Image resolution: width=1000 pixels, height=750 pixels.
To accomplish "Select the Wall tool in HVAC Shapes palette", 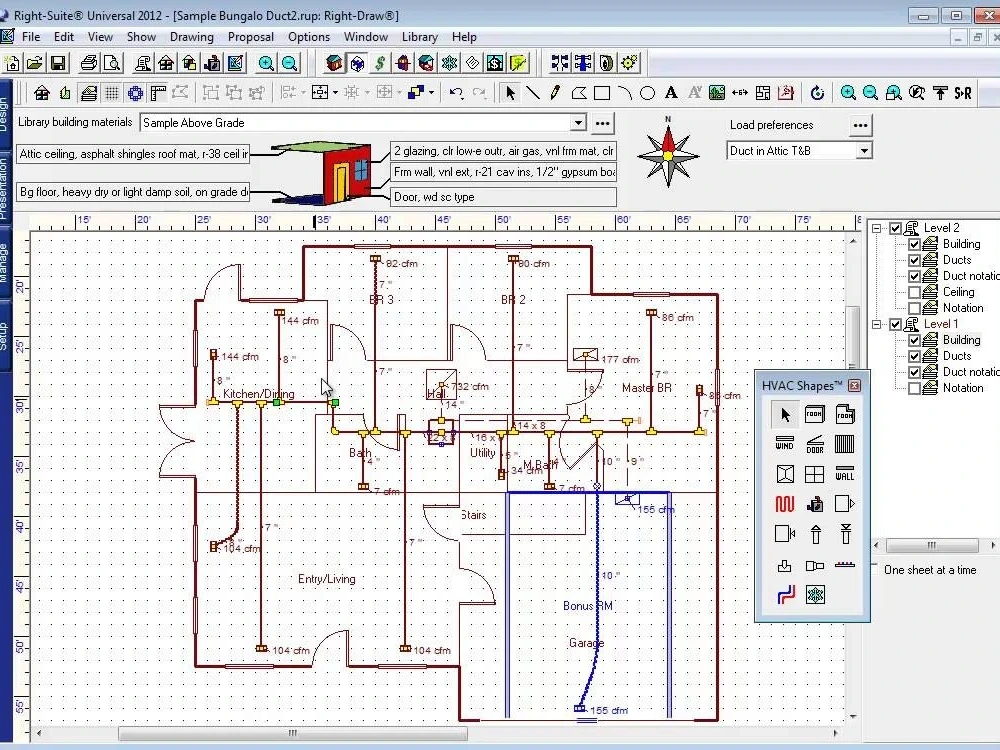I will [846, 475].
